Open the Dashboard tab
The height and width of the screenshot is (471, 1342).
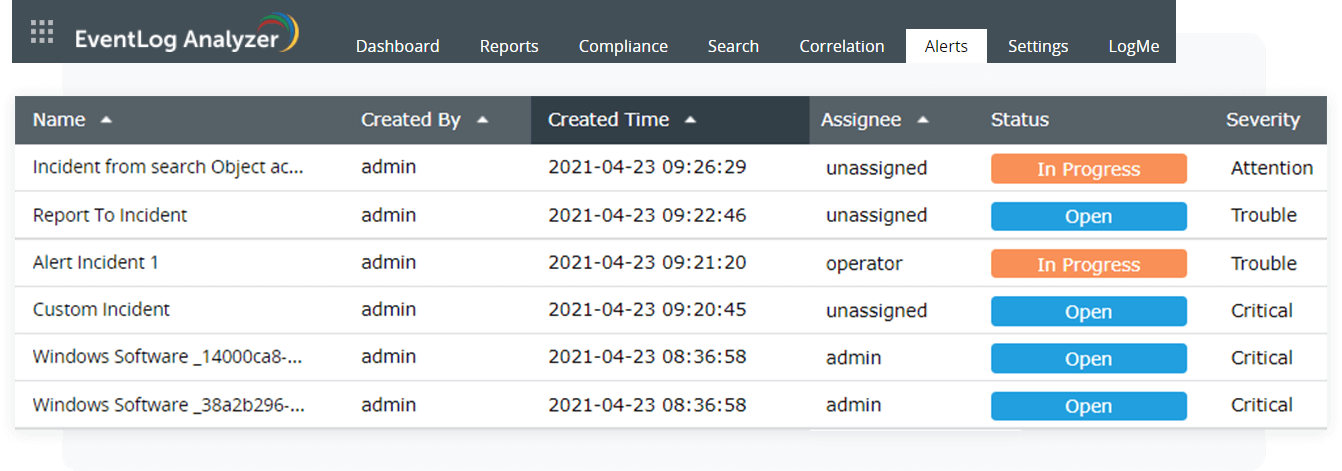[x=397, y=46]
